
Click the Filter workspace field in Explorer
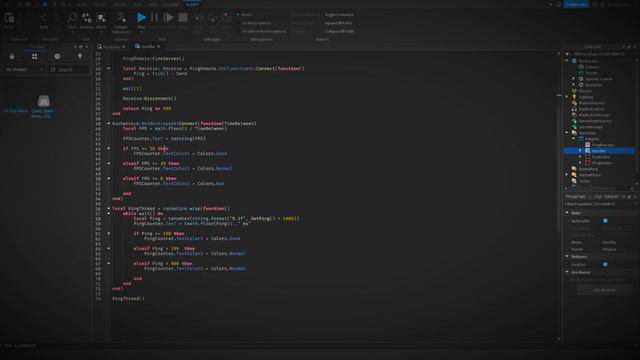pos(600,54)
